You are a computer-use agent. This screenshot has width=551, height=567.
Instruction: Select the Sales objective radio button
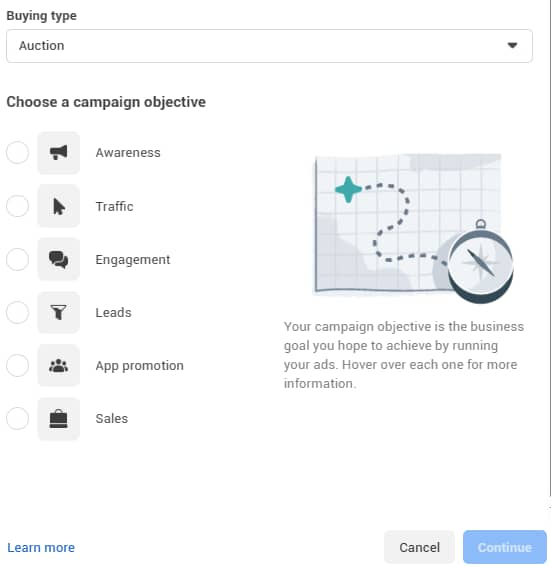click(17, 419)
